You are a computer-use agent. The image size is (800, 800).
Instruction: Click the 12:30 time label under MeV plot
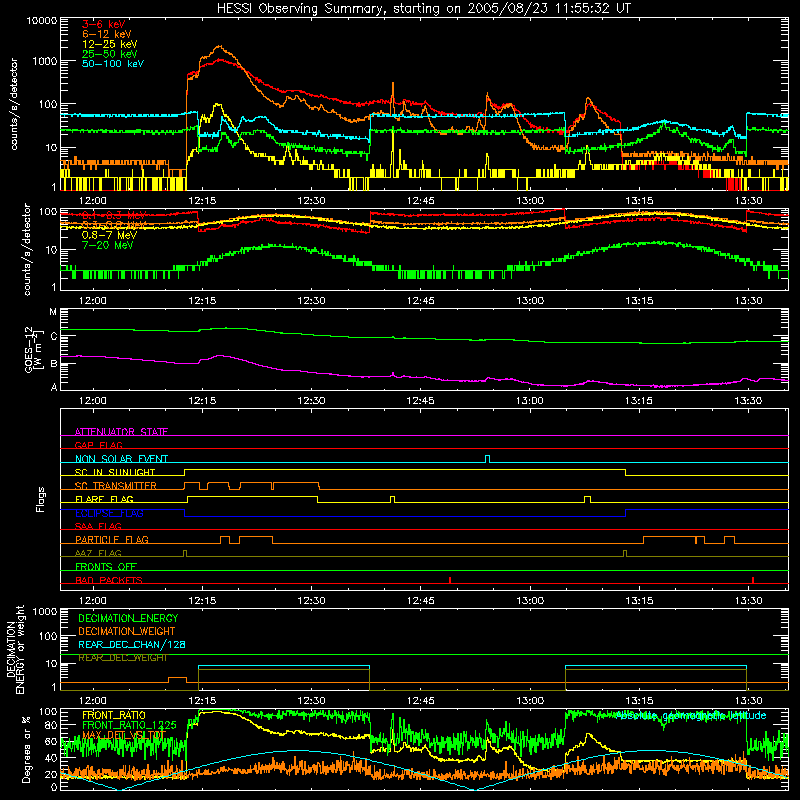click(x=311, y=301)
